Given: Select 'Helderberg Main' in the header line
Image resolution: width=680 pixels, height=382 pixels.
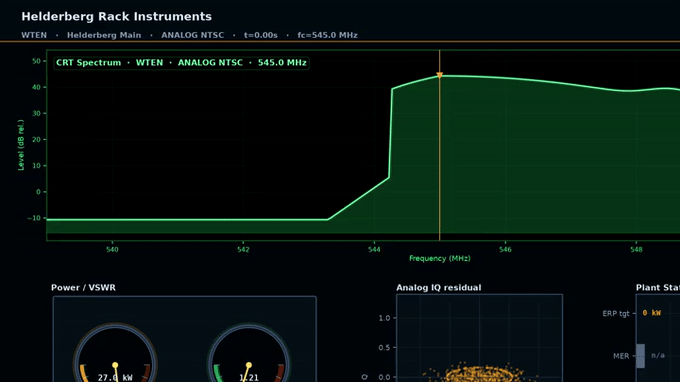Looking at the screenshot, I should pyautogui.click(x=104, y=35).
